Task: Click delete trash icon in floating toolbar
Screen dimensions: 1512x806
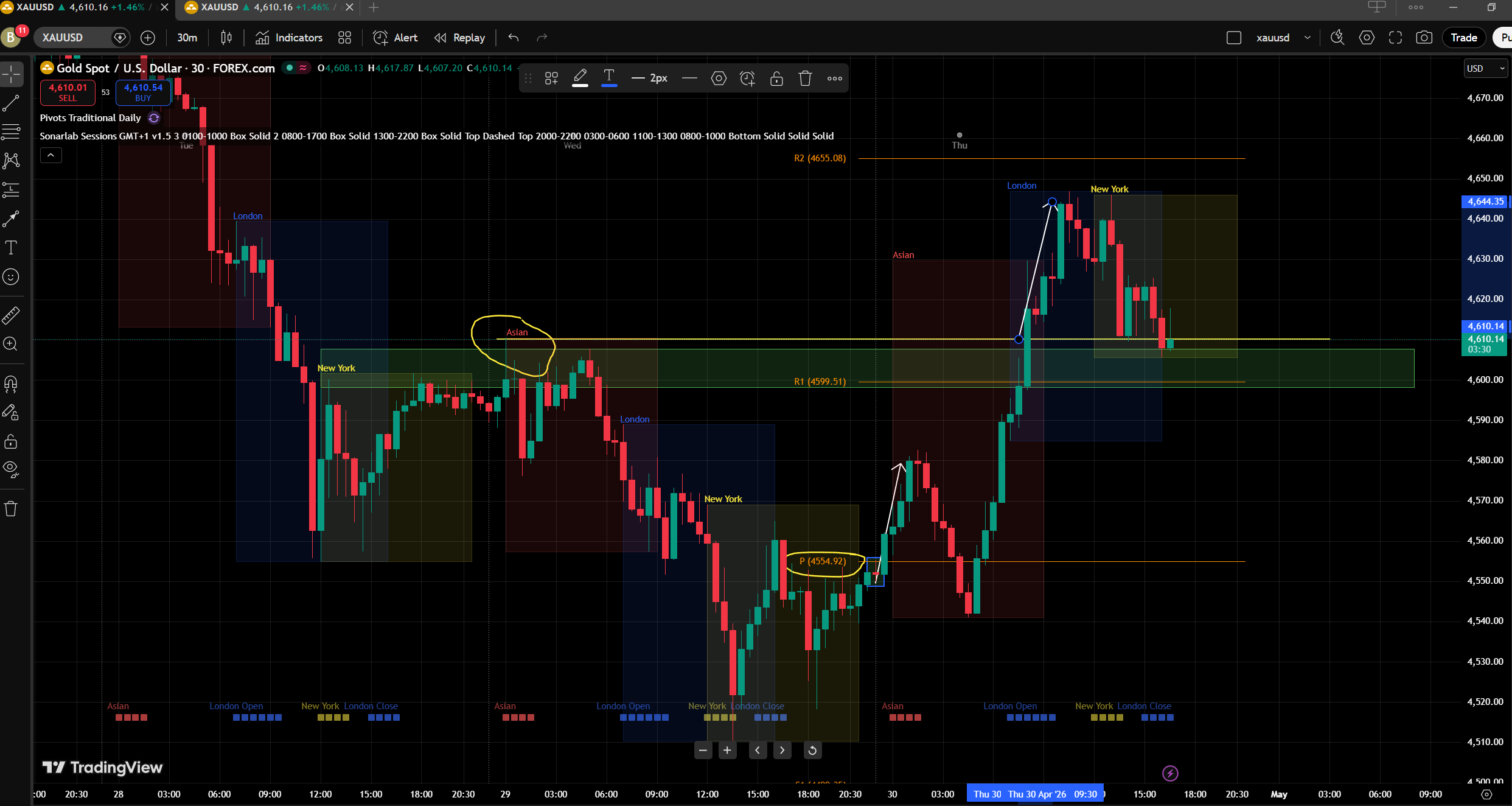Action: point(805,79)
